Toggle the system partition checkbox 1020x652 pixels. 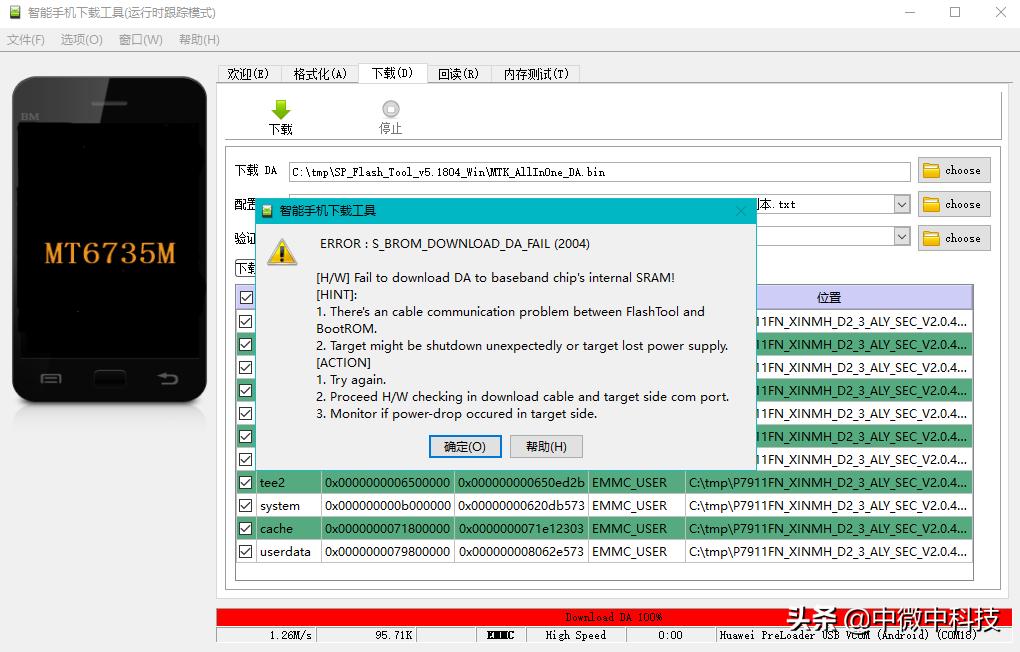coord(245,505)
